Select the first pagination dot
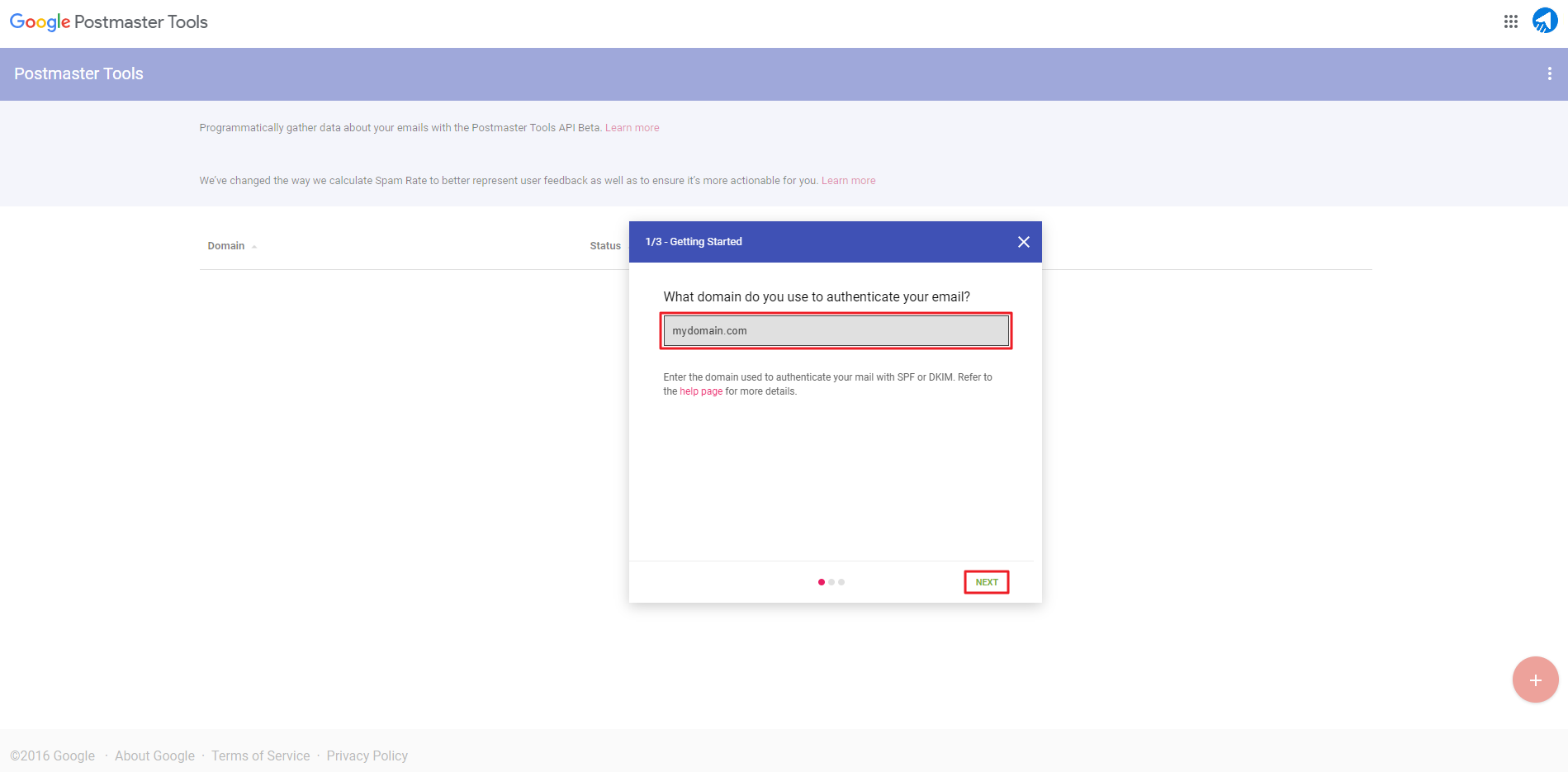Viewport: 1568px width, 772px height. click(x=820, y=581)
